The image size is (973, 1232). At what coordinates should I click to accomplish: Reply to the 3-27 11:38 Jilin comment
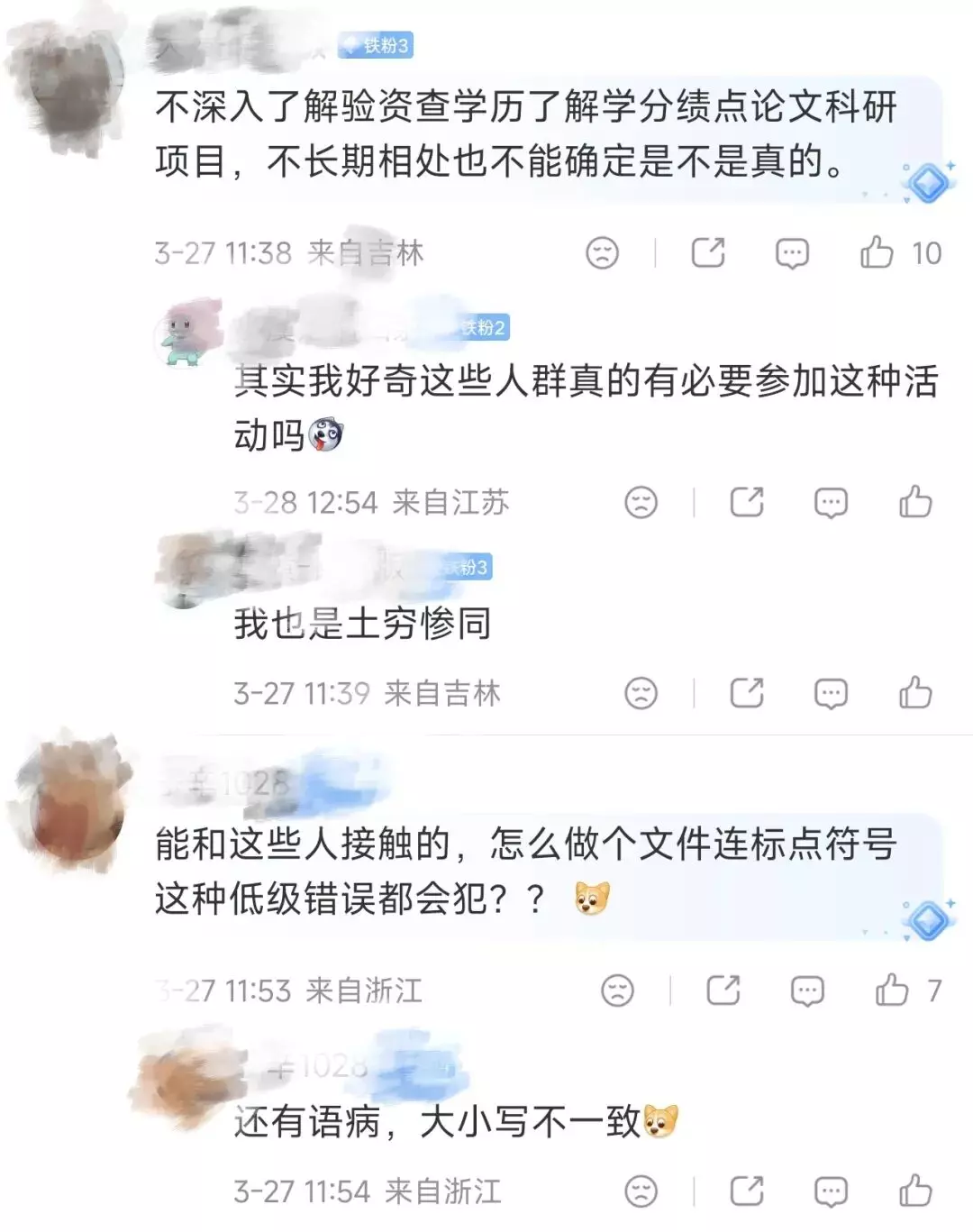(792, 253)
